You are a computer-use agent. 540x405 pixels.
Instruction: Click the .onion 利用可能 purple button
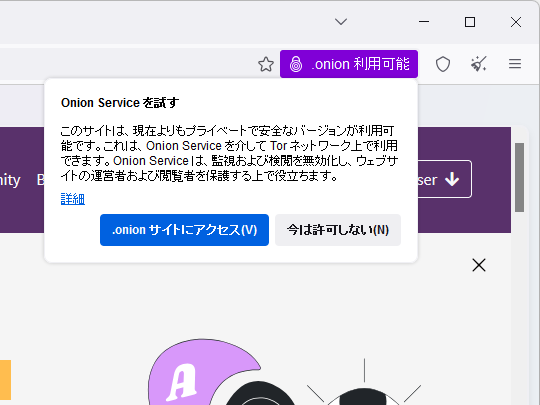pyautogui.click(x=349, y=64)
